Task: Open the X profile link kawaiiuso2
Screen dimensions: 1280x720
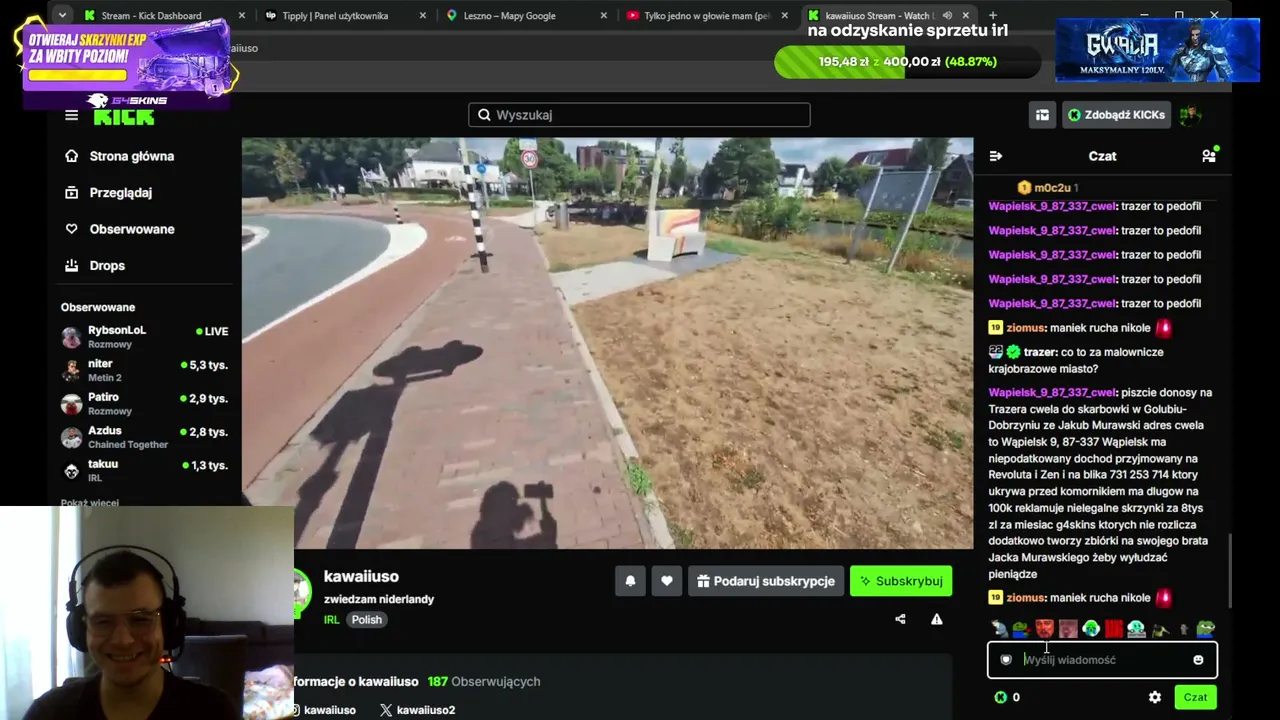Action: pyautogui.click(x=417, y=710)
